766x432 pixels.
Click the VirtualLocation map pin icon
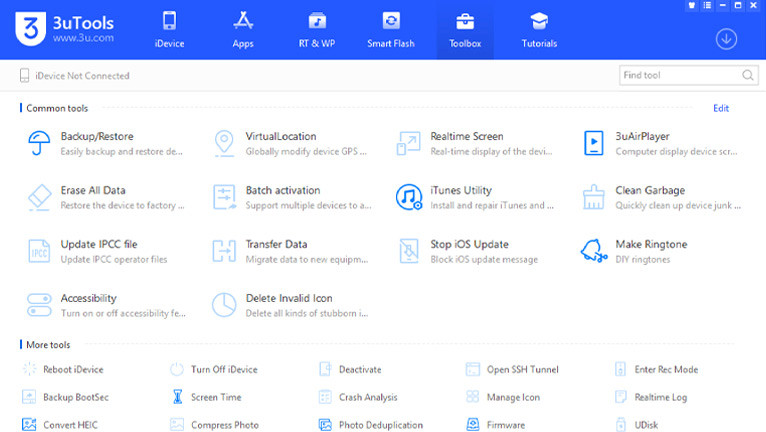click(x=224, y=143)
